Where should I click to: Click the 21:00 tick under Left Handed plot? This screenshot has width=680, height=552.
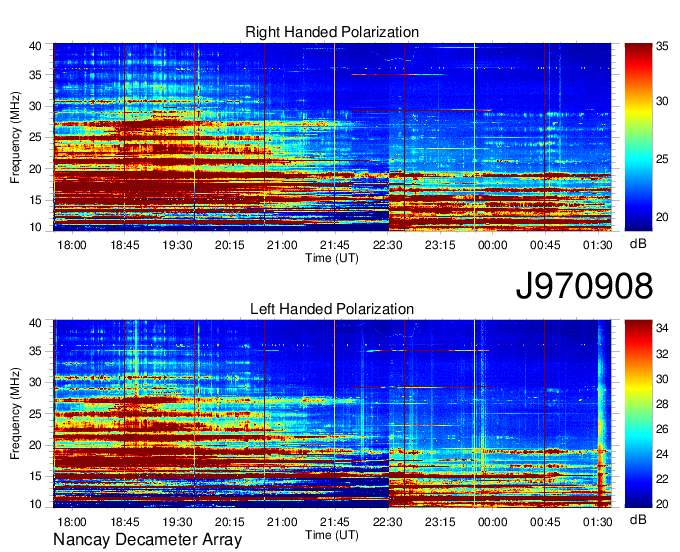click(282, 522)
